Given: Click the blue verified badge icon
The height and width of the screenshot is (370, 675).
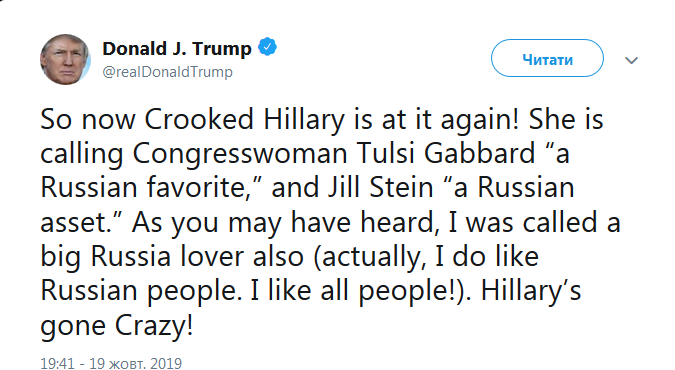Looking at the screenshot, I should [x=267, y=47].
